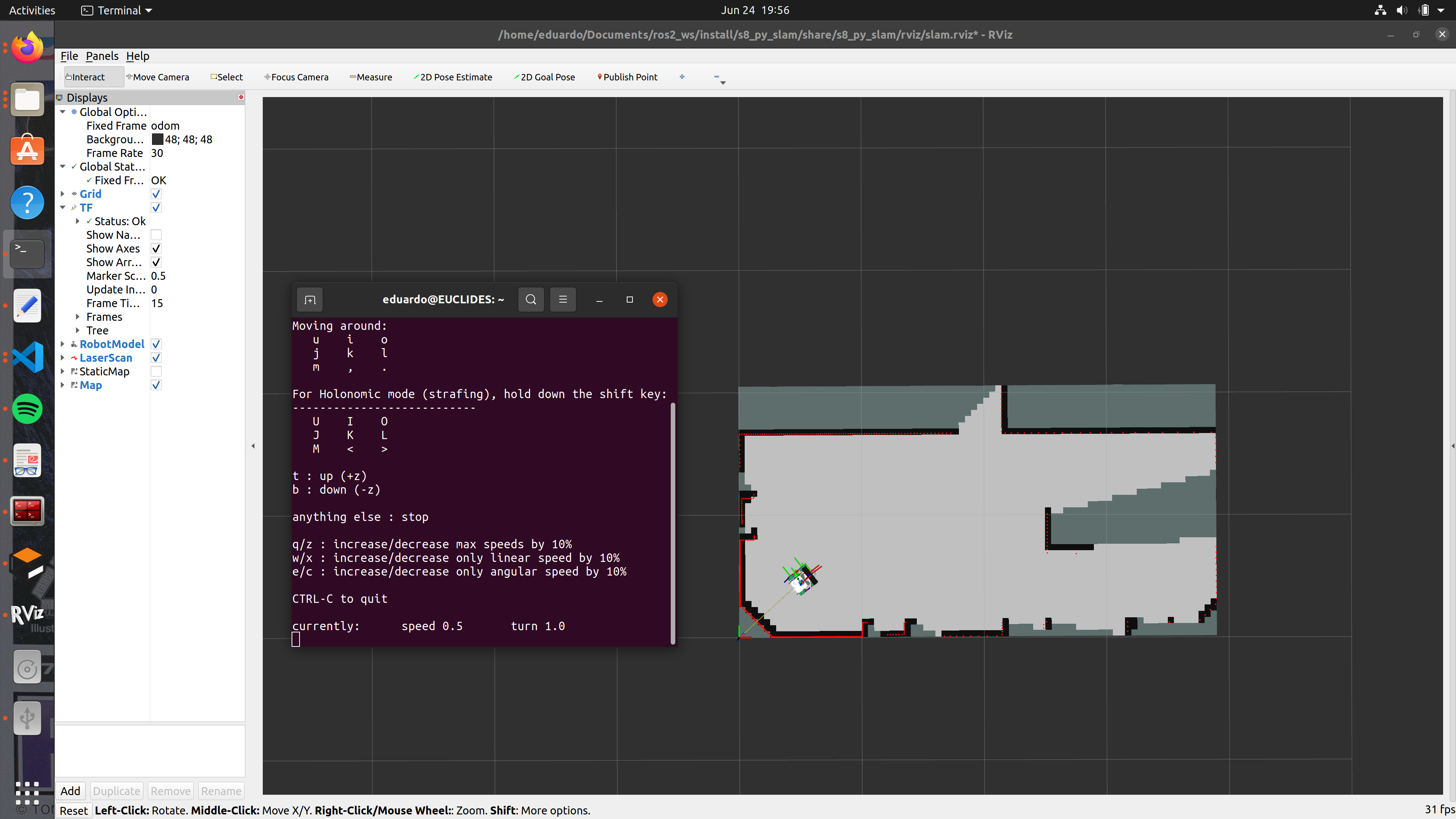Pick the Measure tool
Viewport: 1456px width, 819px height.
(x=371, y=77)
